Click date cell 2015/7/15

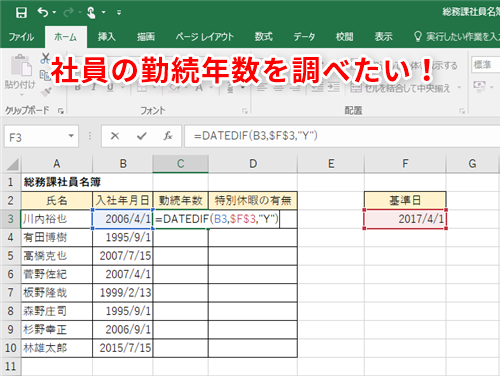(123, 348)
